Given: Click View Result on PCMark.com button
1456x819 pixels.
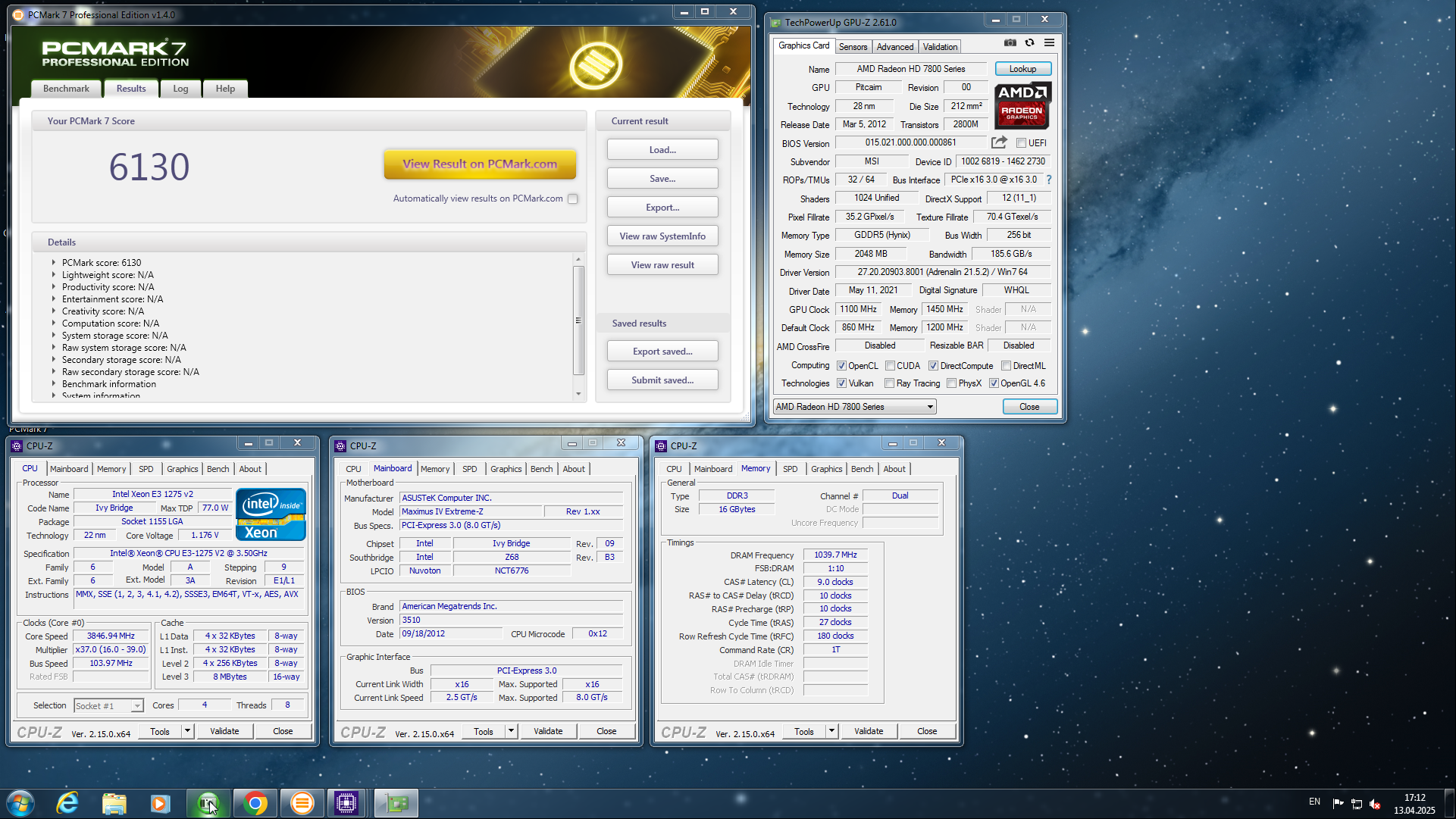Looking at the screenshot, I should tap(480, 164).
